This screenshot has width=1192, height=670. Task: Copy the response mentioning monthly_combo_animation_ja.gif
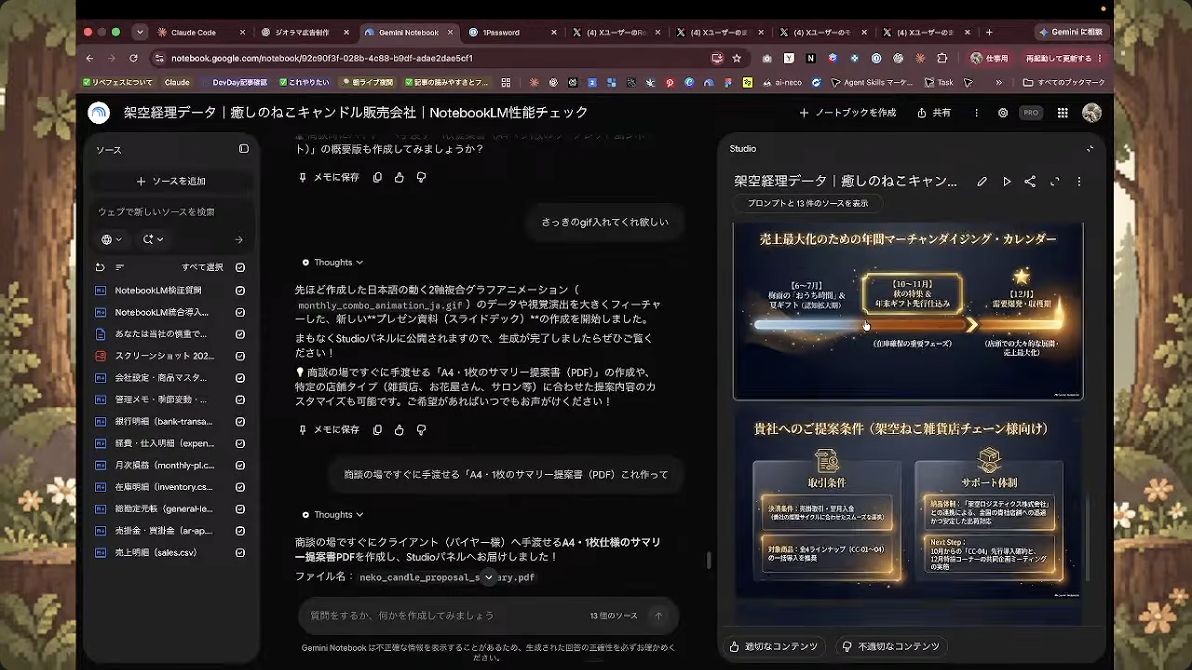[377, 430]
